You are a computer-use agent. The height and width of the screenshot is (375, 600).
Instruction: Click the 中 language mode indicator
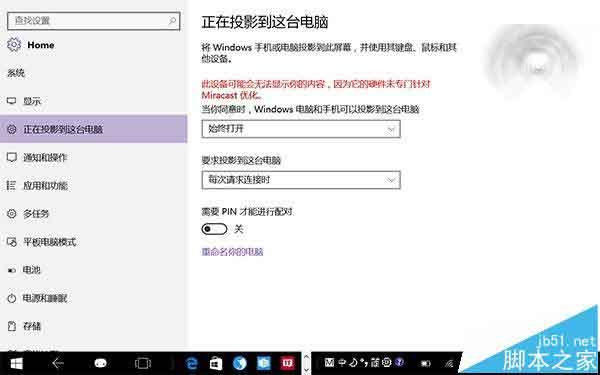coord(342,362)
